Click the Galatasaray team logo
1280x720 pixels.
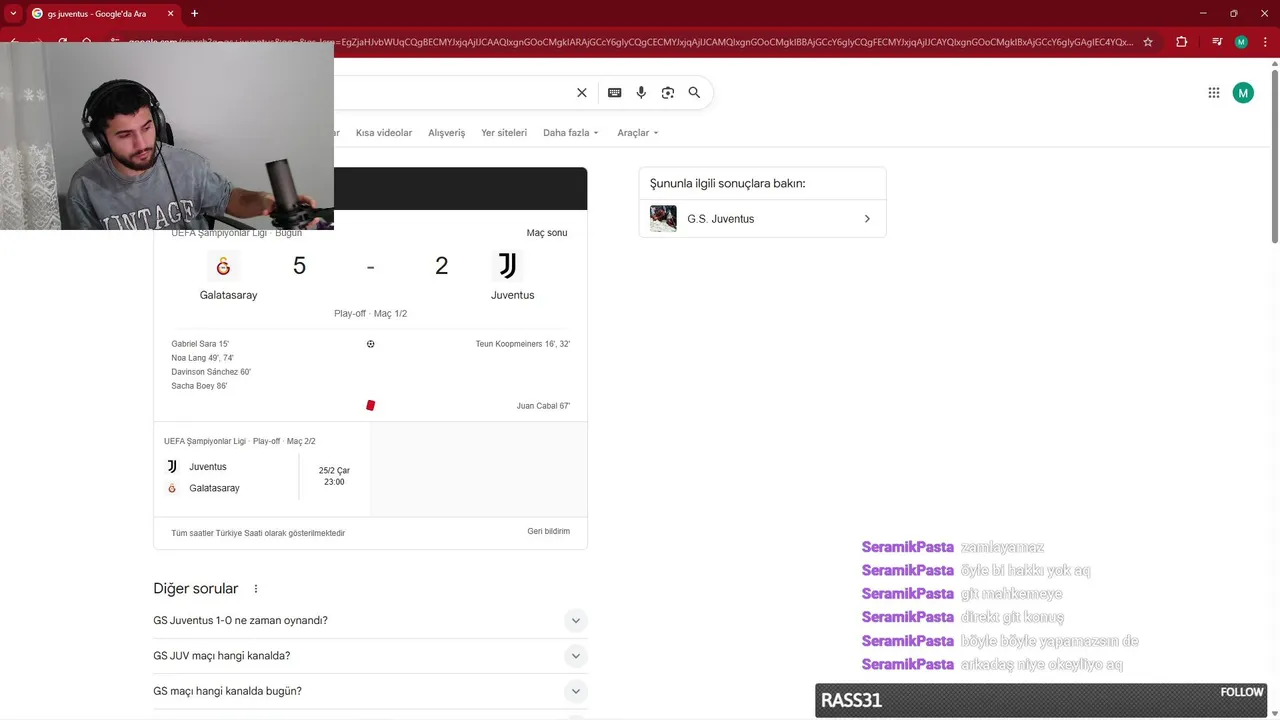coord(223,266)
